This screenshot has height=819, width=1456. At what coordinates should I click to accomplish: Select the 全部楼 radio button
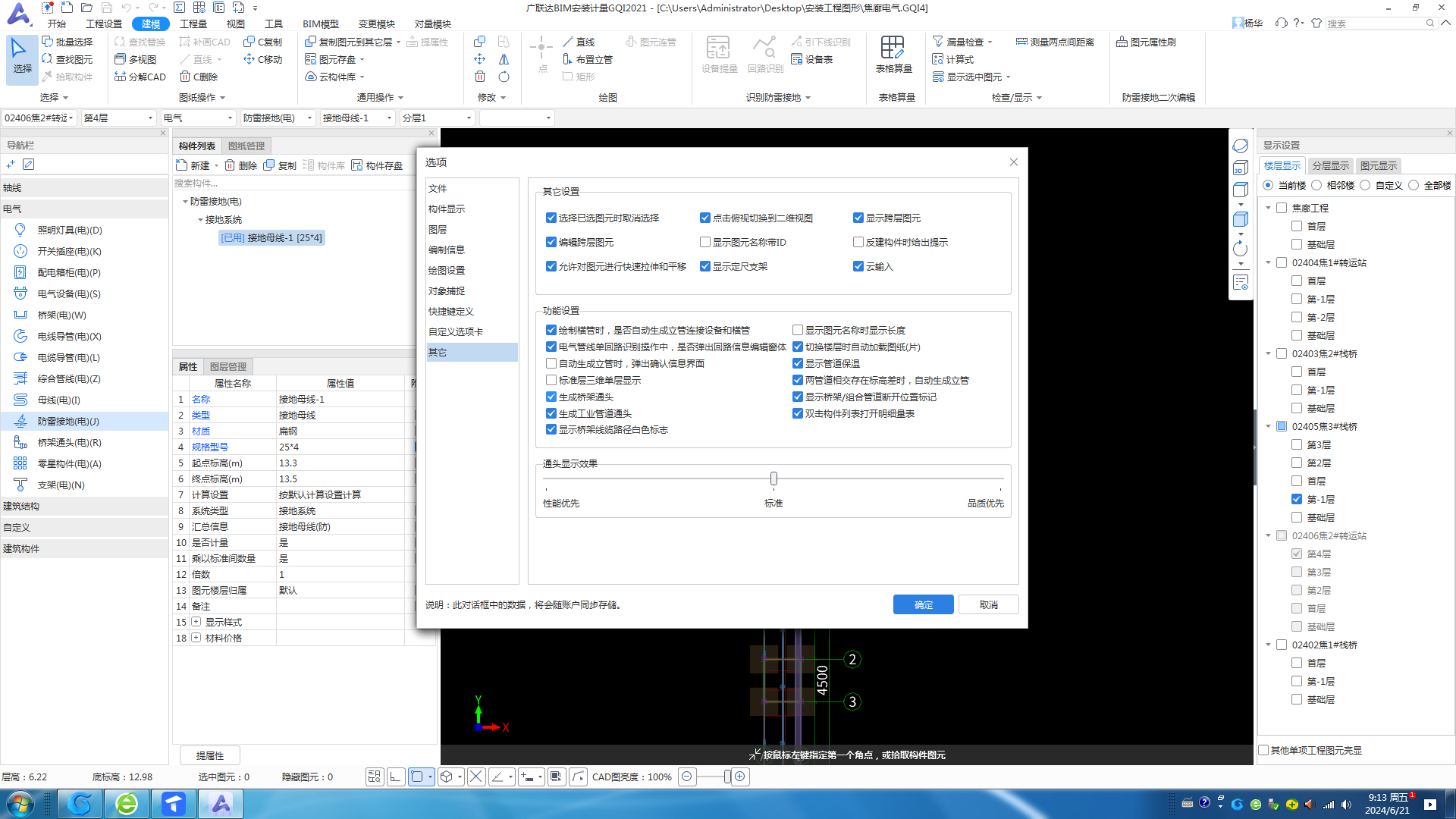(x=1414, y=185)
